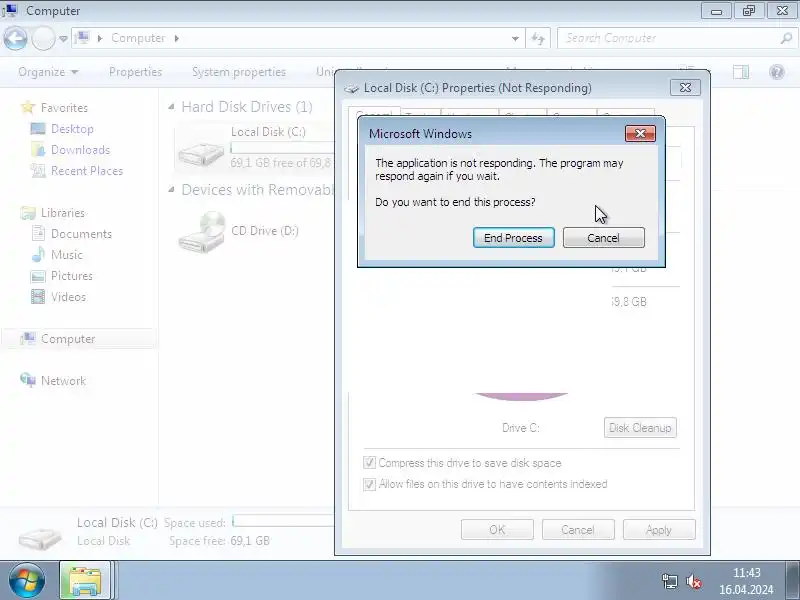This screenshot has height=600, width=800.
Task: Collapse the Hard Disk Drives (1) group
Action: tap(171, 107)
